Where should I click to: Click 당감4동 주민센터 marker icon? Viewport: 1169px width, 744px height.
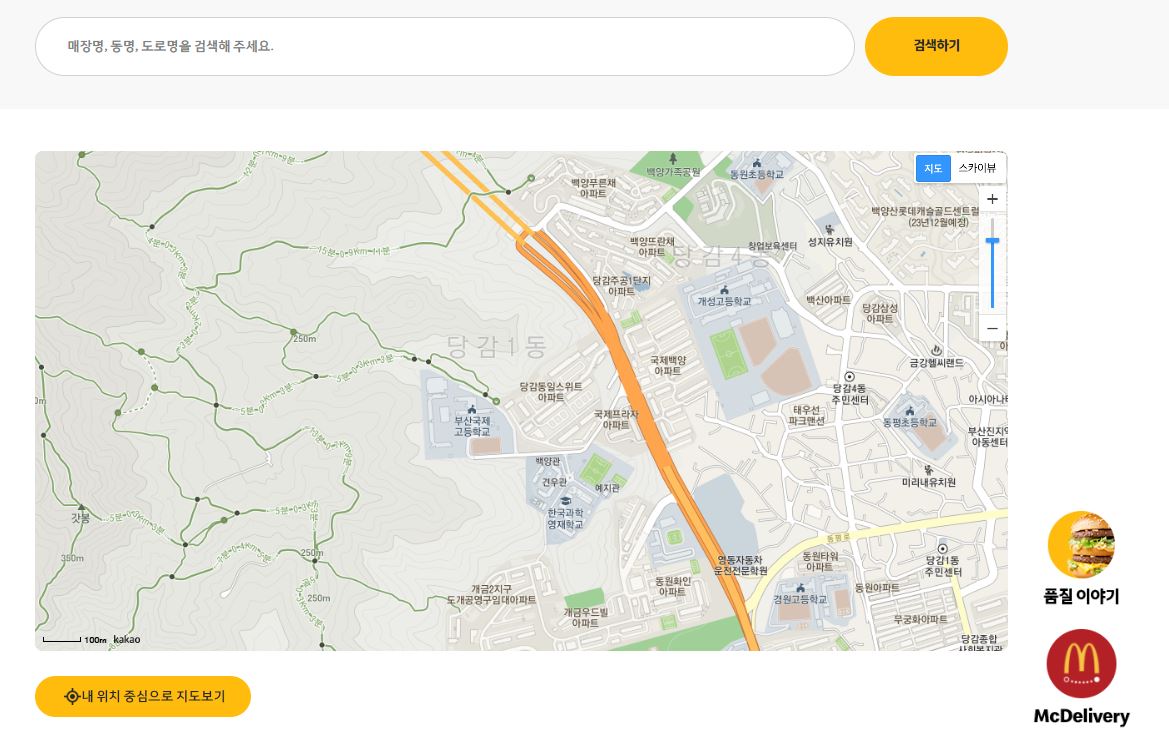(x=849, y=376)
